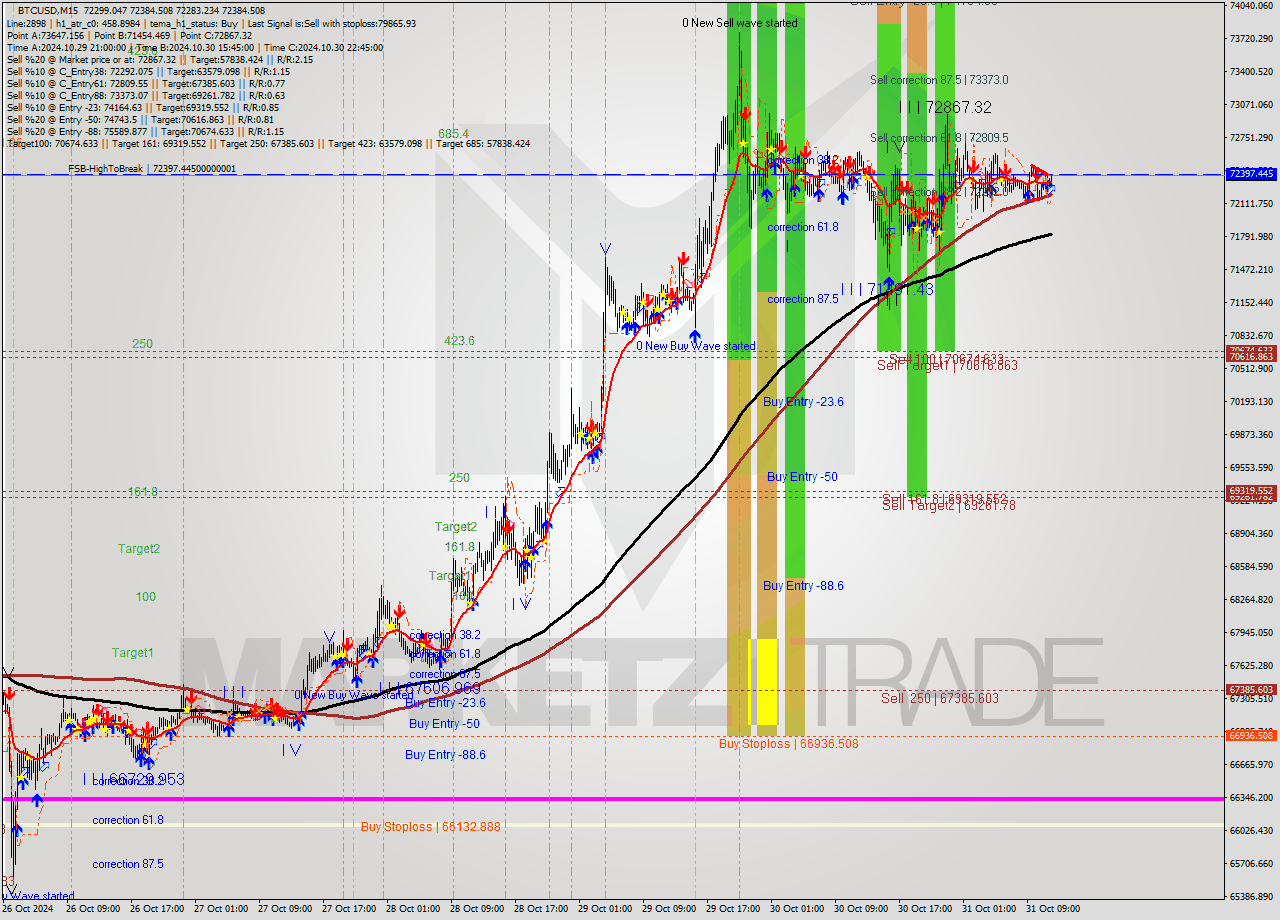Click the green 'Target1' label on left

point(132,652)
